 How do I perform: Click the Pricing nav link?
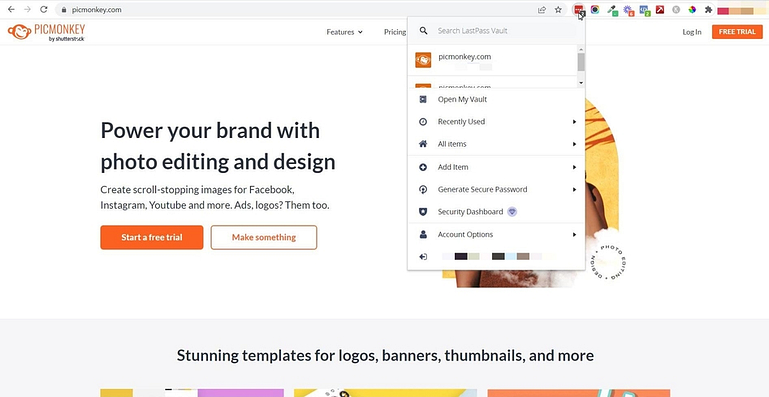pos(395,32)
